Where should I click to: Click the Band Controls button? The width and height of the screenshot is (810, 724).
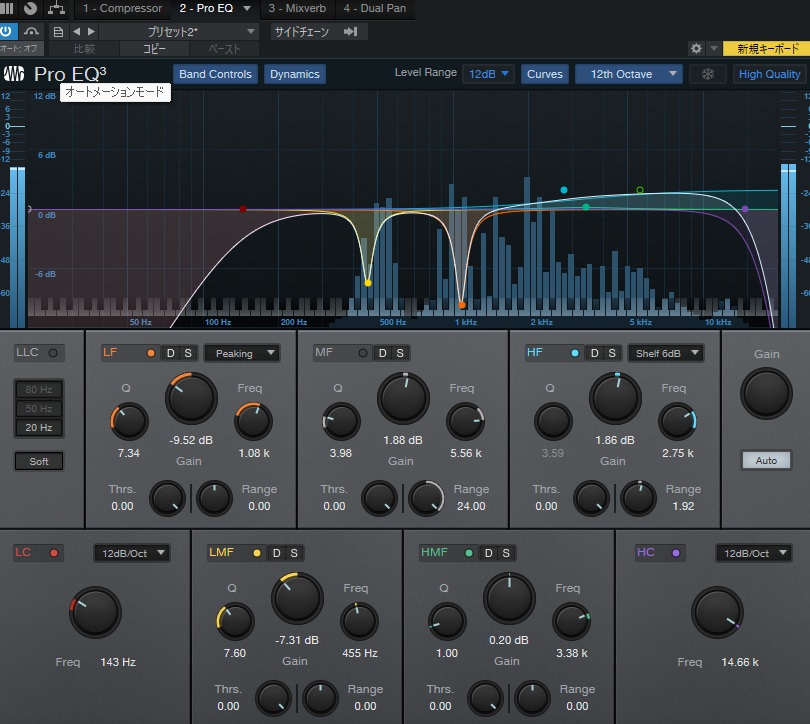coord(215,74)
